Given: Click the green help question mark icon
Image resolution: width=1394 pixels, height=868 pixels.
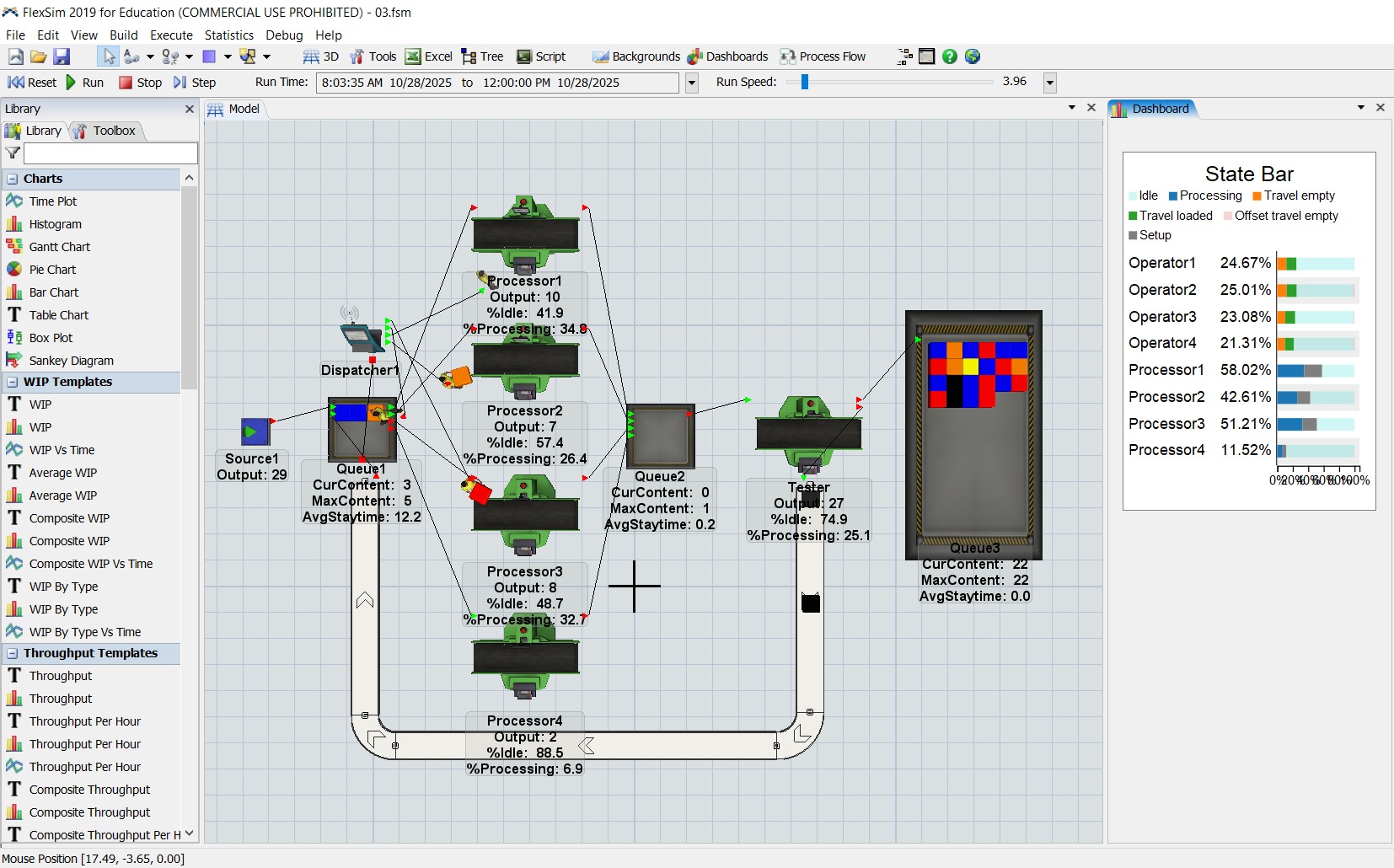Looking at the screenshot, I should click(x=950, y=56).
